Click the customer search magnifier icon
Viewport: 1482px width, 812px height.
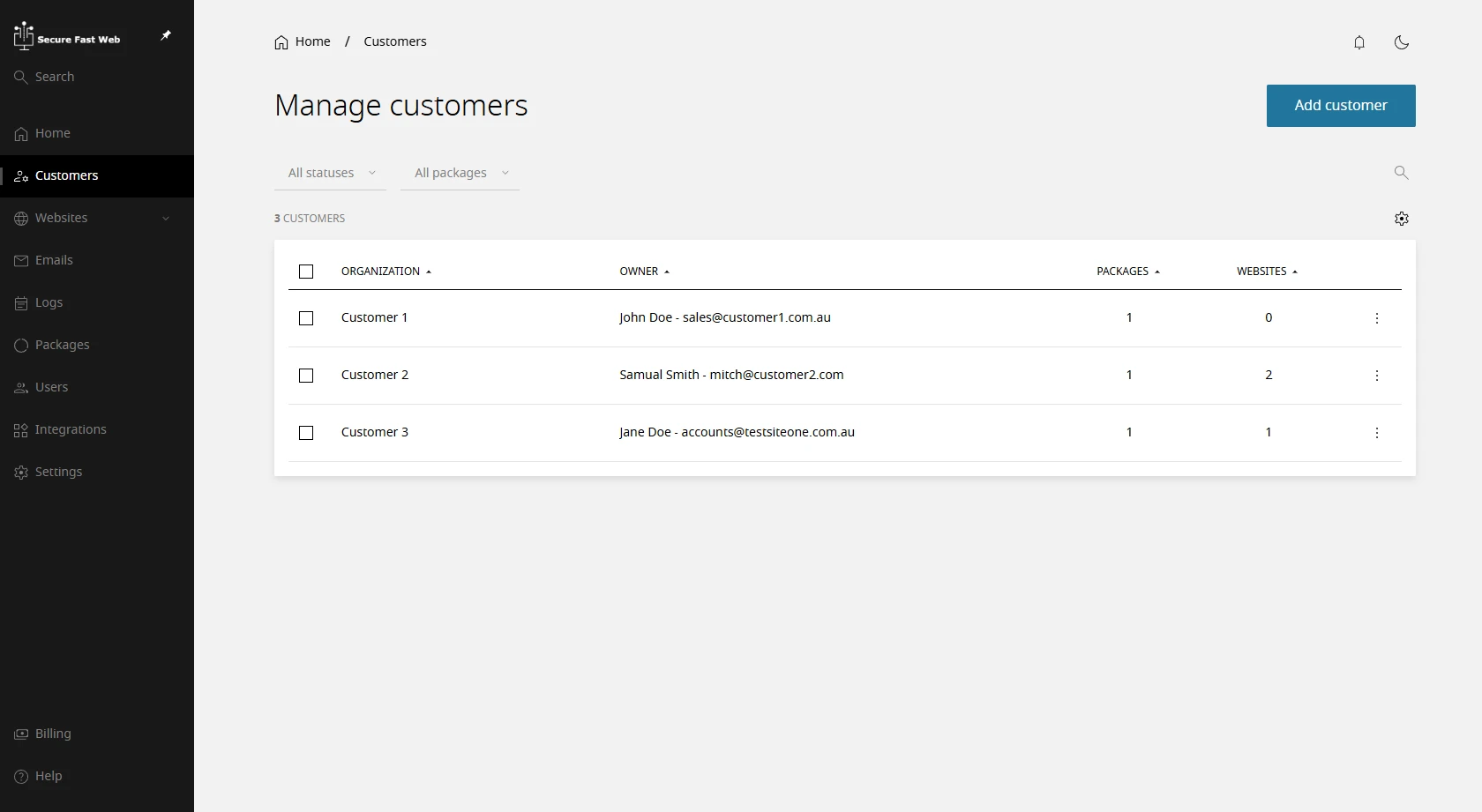click(1401, 173)
